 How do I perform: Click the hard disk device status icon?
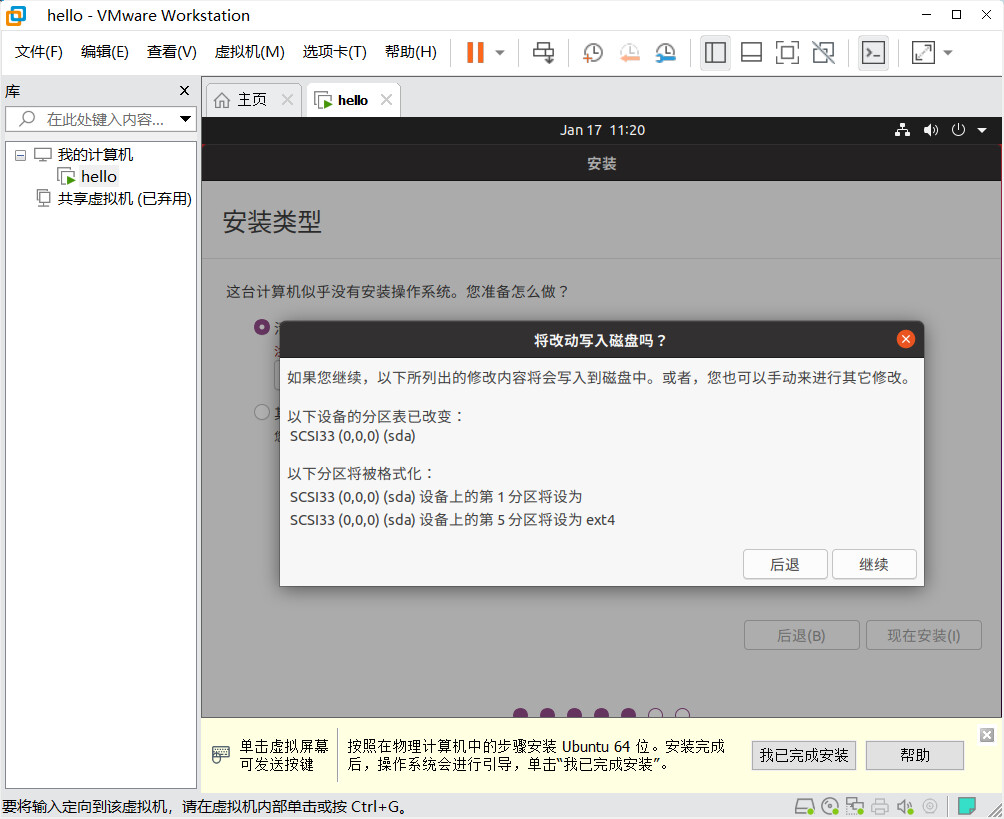[804, 806]
